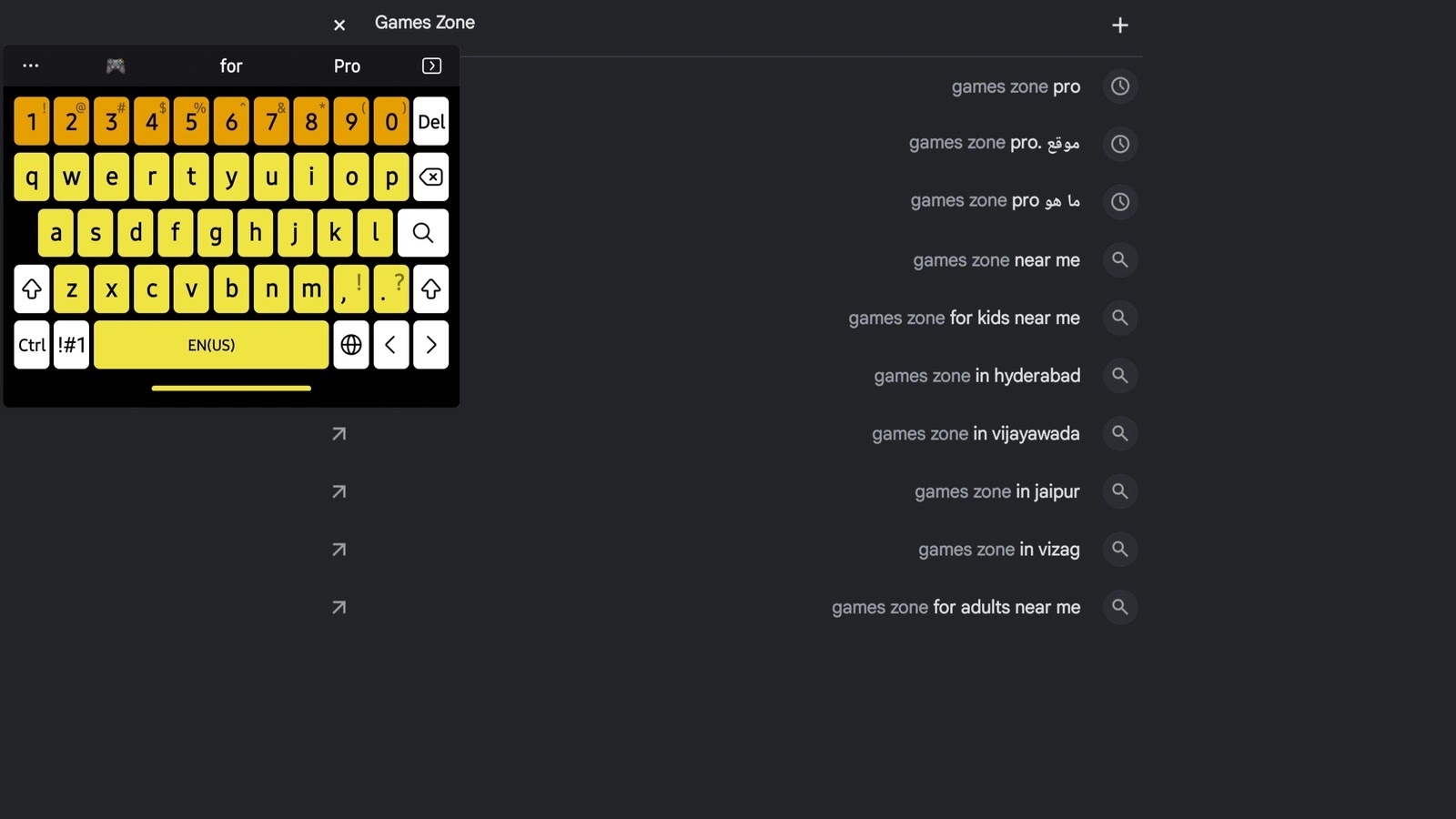Screen dimensions: 1456x819
Task: Tap the keyboard search key
Action: [x=423, y=233]
